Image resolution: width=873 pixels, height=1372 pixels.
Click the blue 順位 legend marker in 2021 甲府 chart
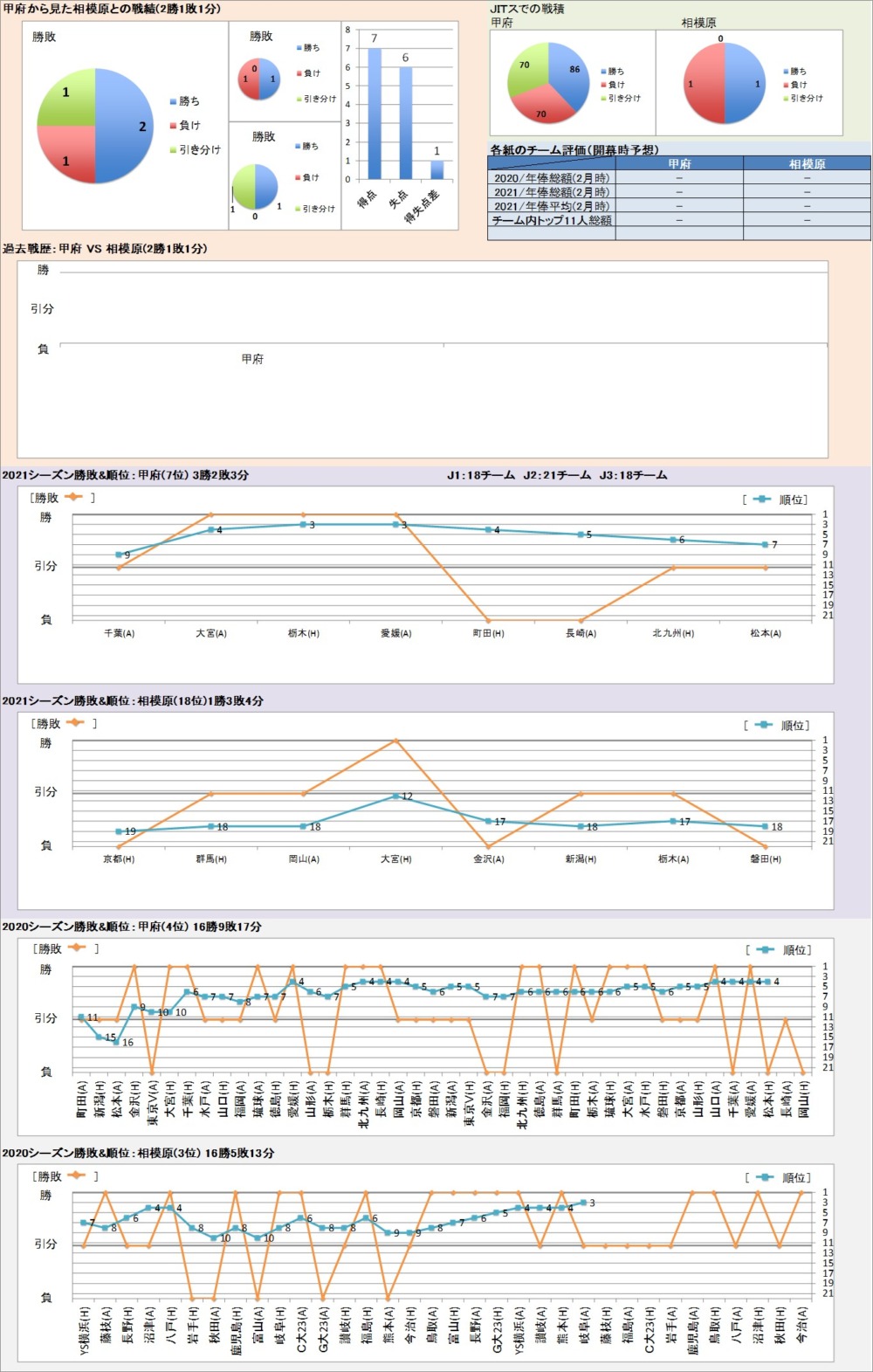pyautogui.click(x=761, y=500)
